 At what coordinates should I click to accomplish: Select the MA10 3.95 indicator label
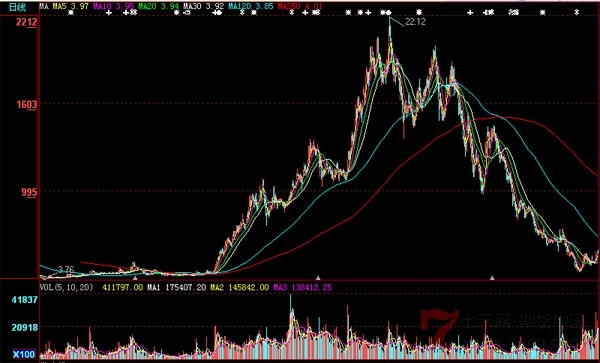[x=113, y=6]
